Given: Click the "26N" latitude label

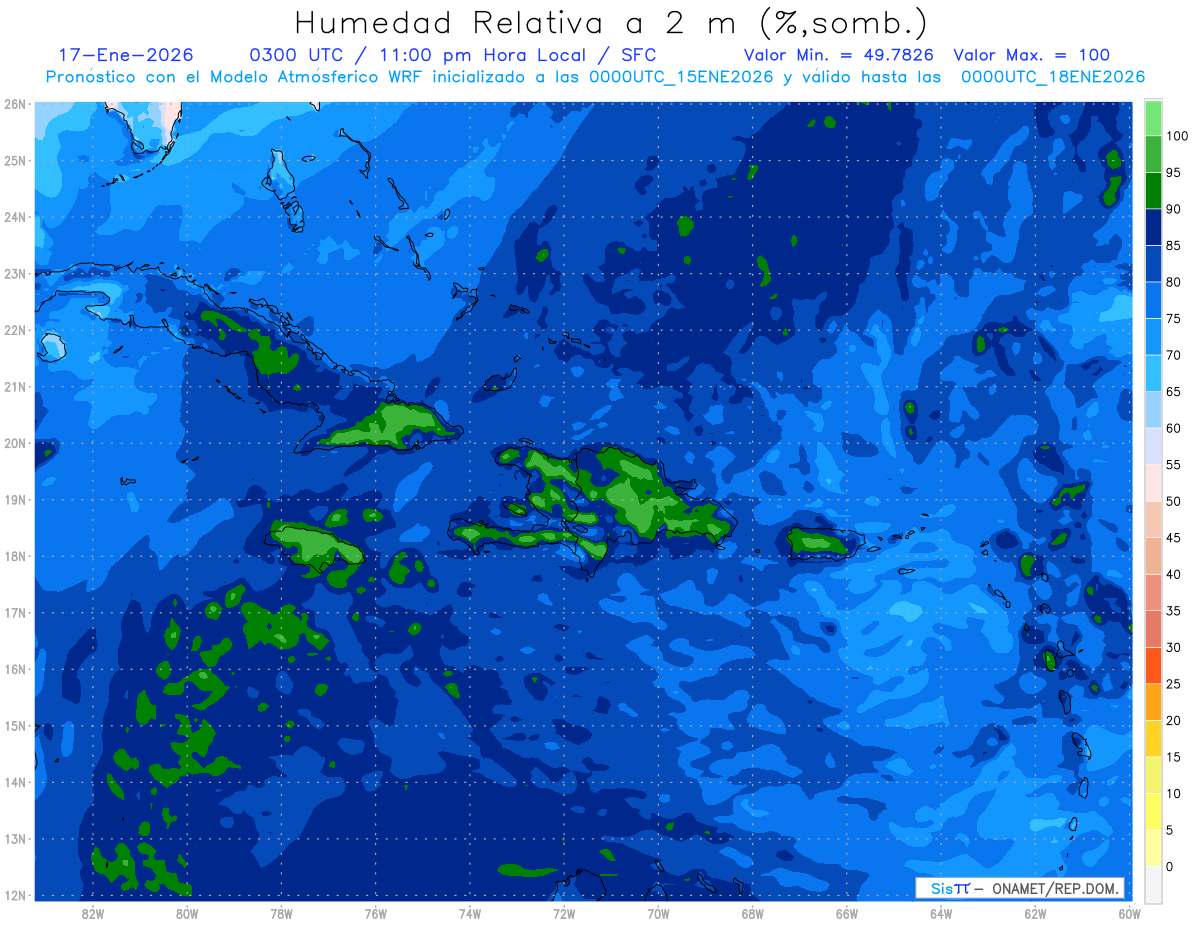Looking at the screenshot, I should (14, 104).
